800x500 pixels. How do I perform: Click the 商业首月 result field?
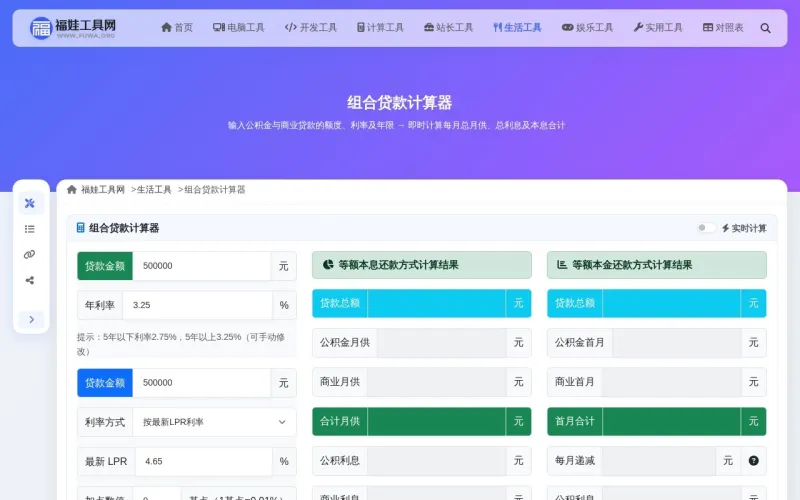pyautogui.click(x=671, y=382)
